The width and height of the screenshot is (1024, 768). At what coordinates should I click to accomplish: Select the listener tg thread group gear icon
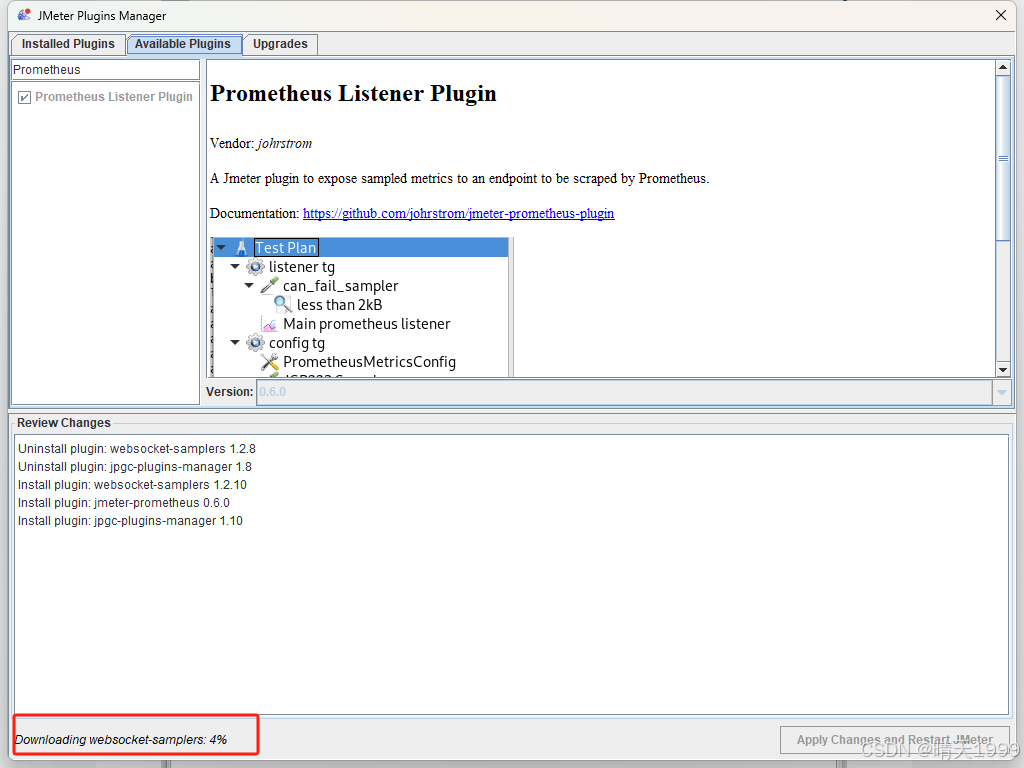(x=255, y=267)
